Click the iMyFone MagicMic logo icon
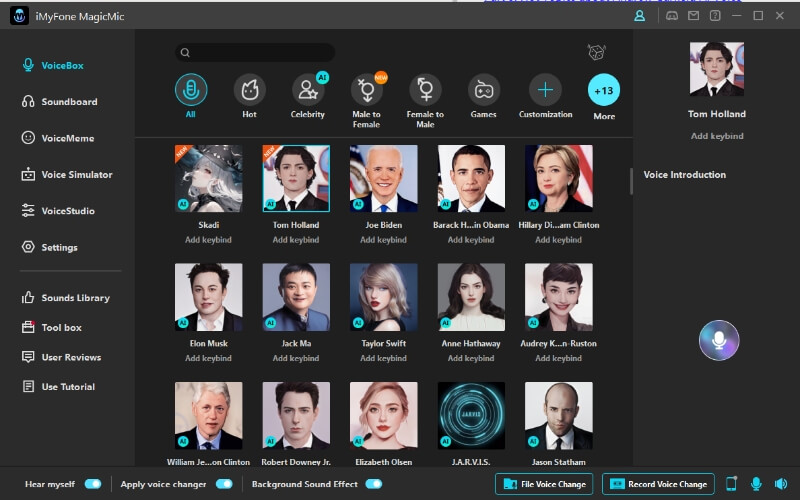This screenshot has width=800, height=500. click(19, 16)
